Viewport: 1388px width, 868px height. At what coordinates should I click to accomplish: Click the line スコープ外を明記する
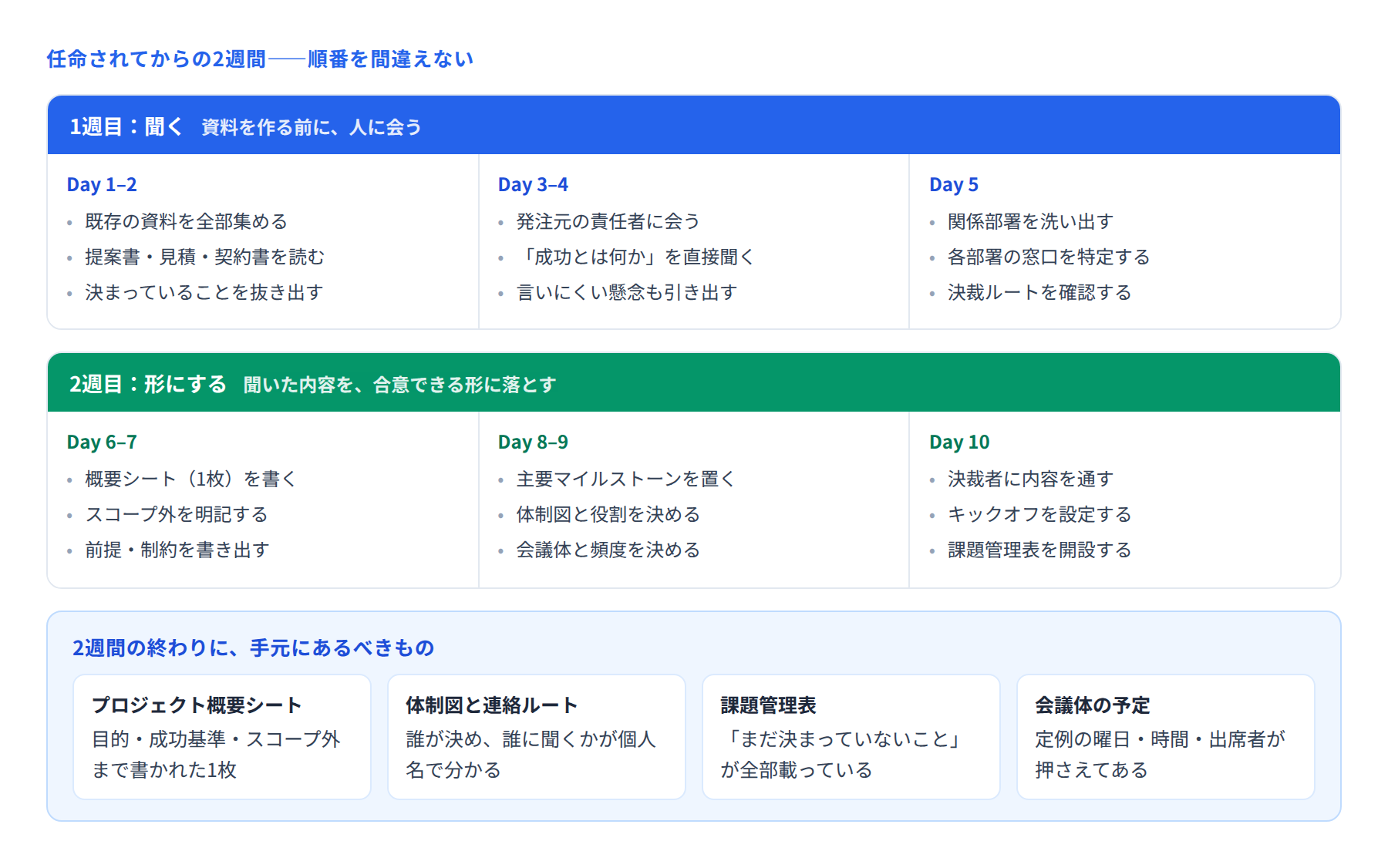177,515
